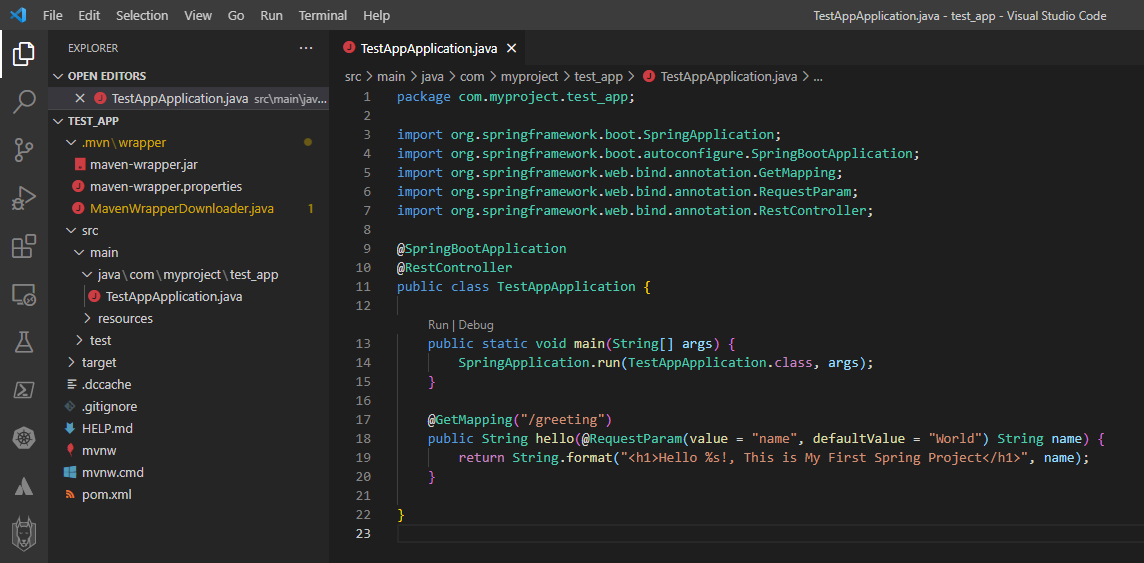Click '@SpringBootApplication' annotation on line 9

[x=482, y=248]
